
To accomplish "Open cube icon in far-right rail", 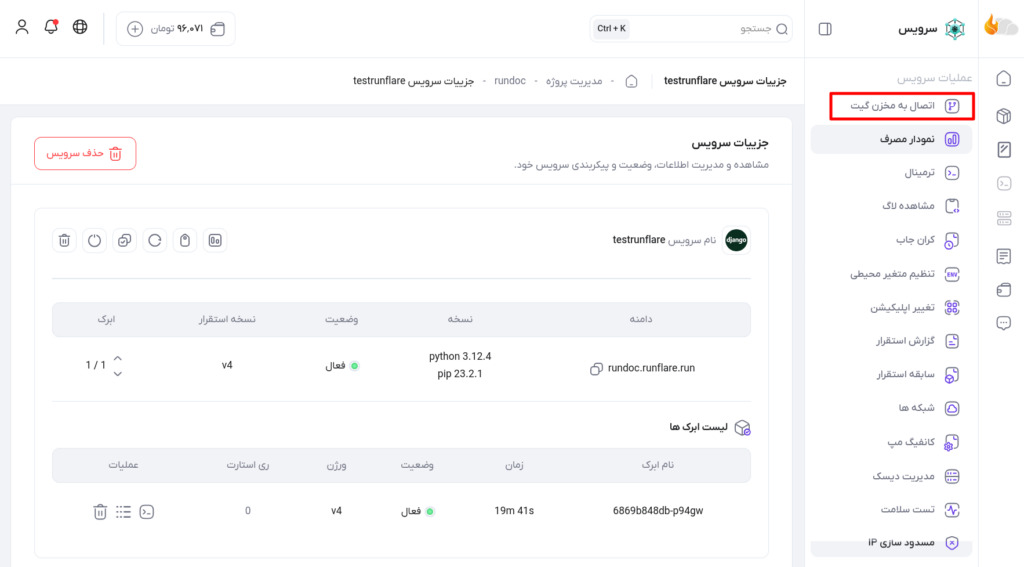I will point(1004,116).
